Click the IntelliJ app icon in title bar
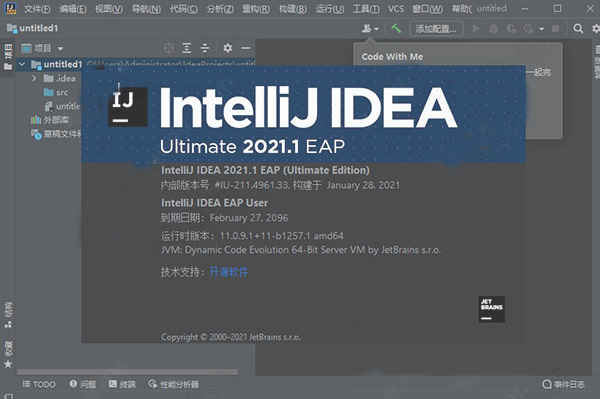This screenshot has height=399, width=600. coord(10,8)
